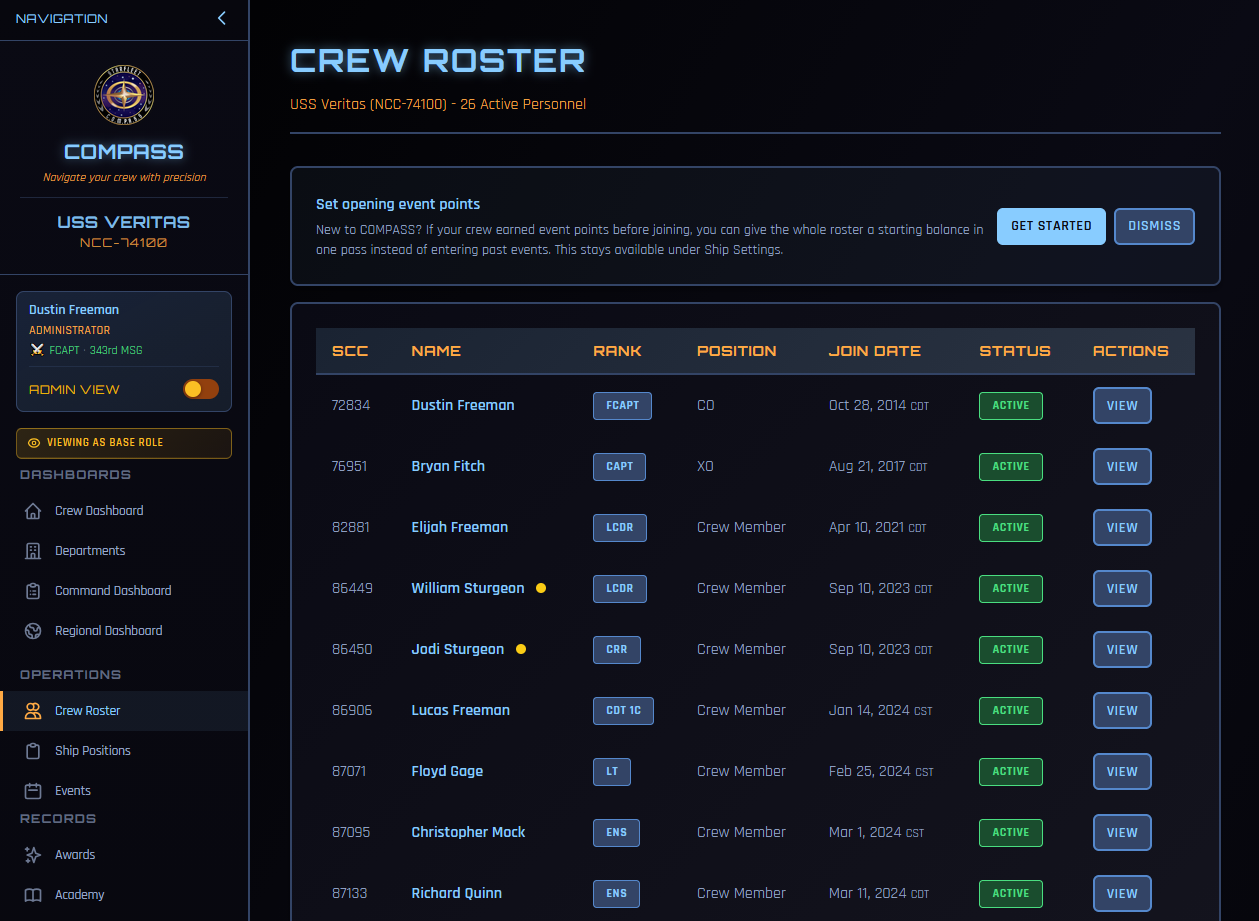Click the FCAPT rank badge

pyautogui.click(x=622, y=406)
